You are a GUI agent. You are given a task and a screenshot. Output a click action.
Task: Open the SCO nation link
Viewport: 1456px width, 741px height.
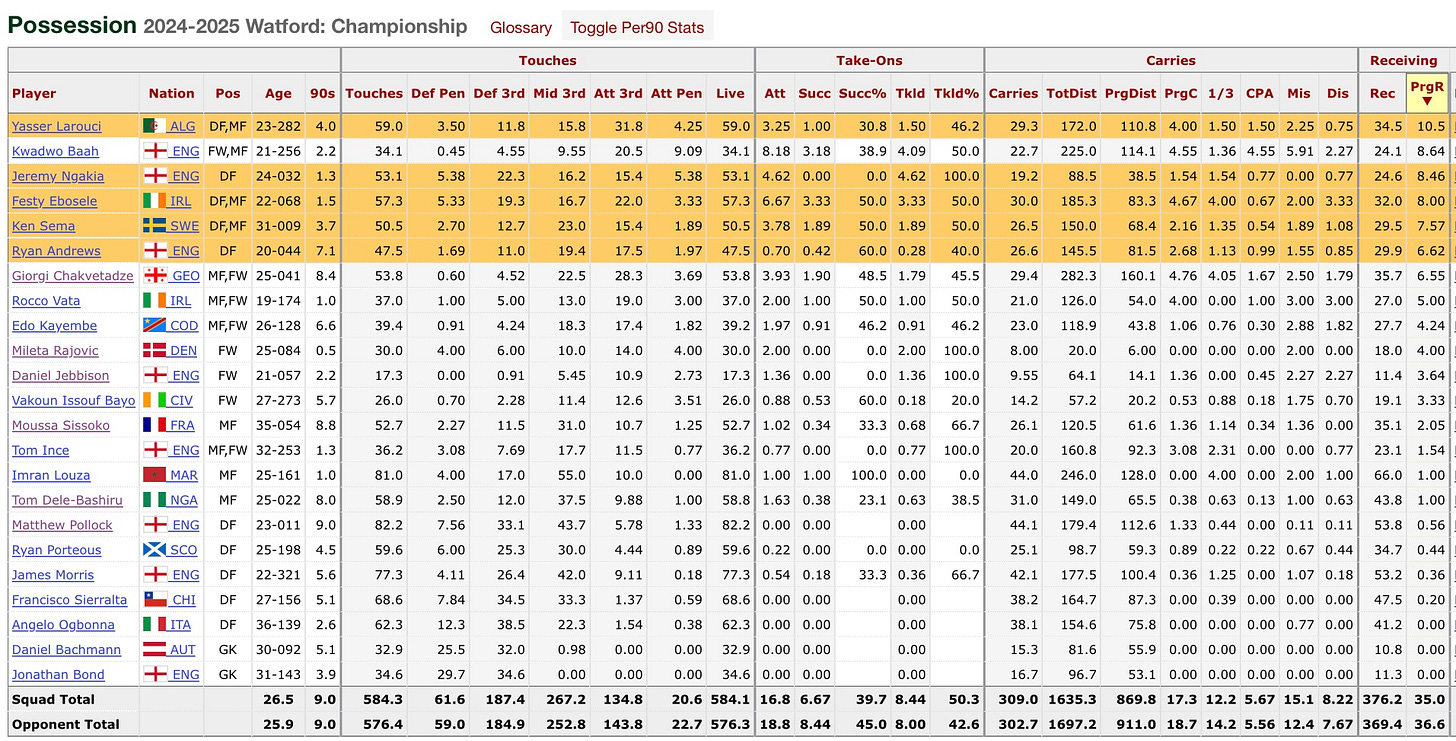click(185, 550)
